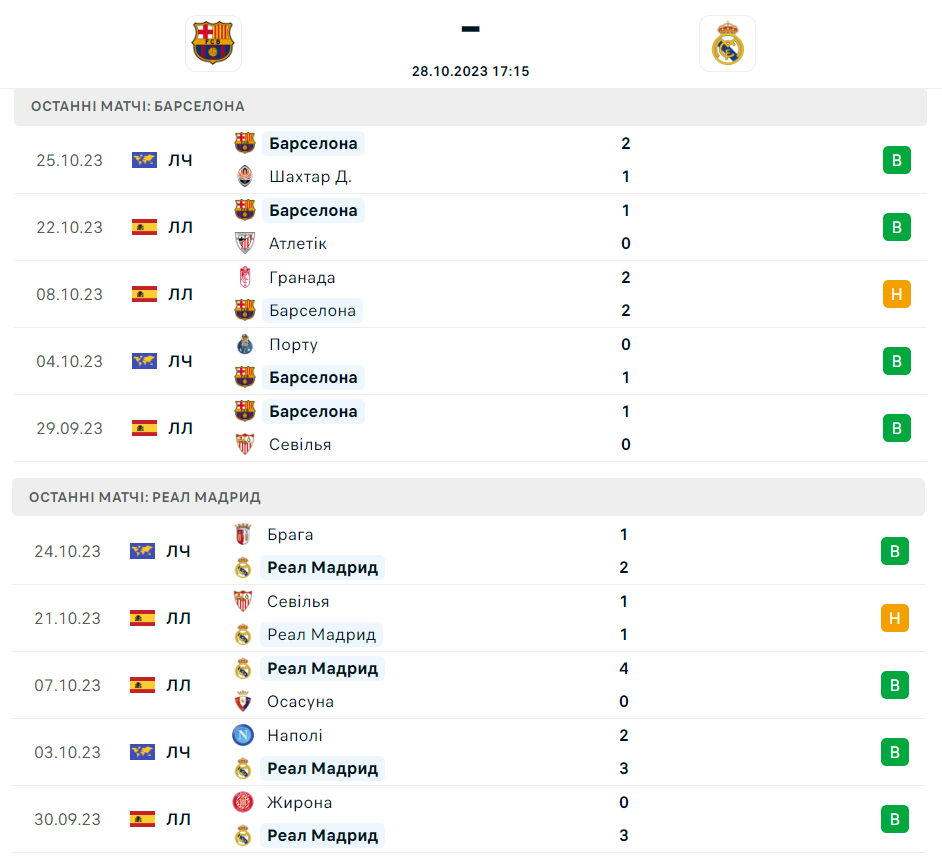The width and height of the screenshot is (942, 856).
Task: Click the Barcelona crest in the header
Action: point(213,43)
